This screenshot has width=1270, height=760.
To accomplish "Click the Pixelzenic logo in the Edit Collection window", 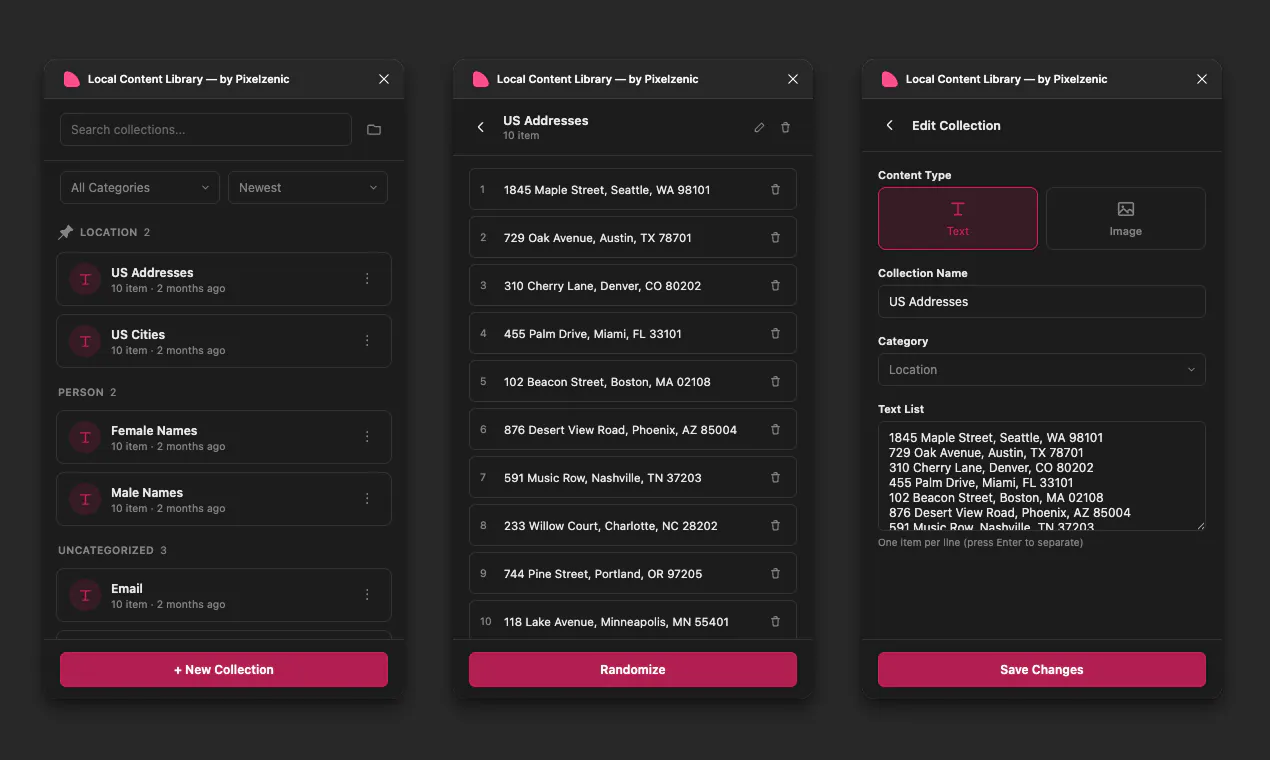I will (x=889, y=79).
